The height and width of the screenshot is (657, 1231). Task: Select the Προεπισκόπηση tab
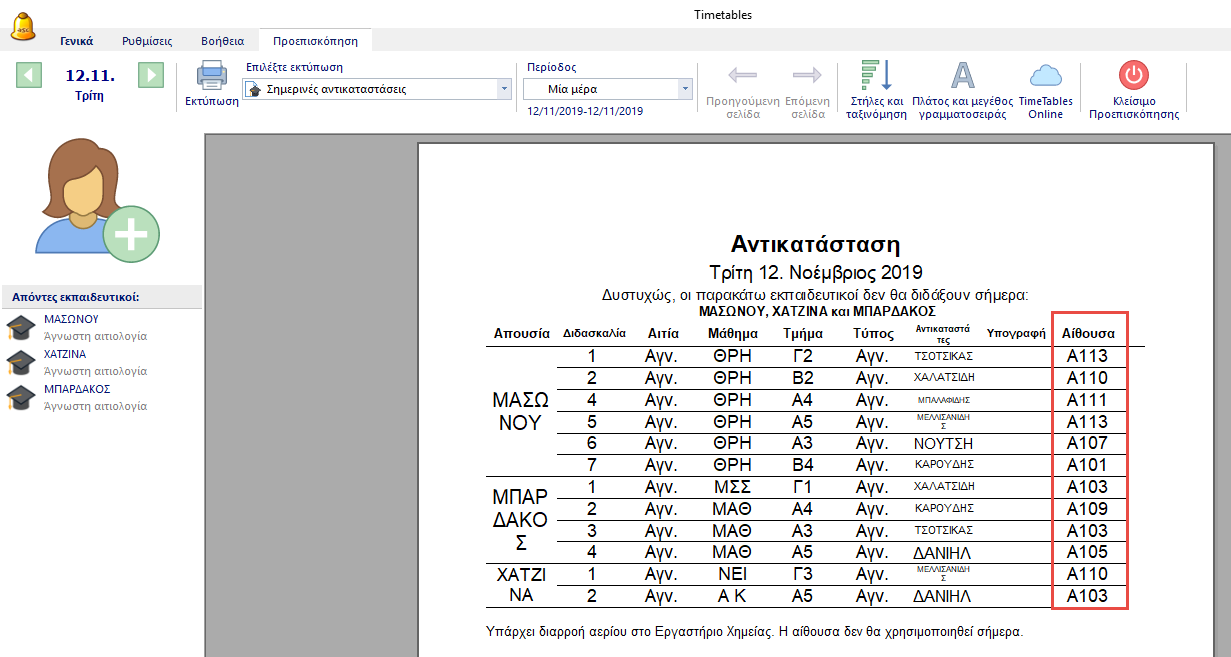pyautogui.click(x=315, y=41)
